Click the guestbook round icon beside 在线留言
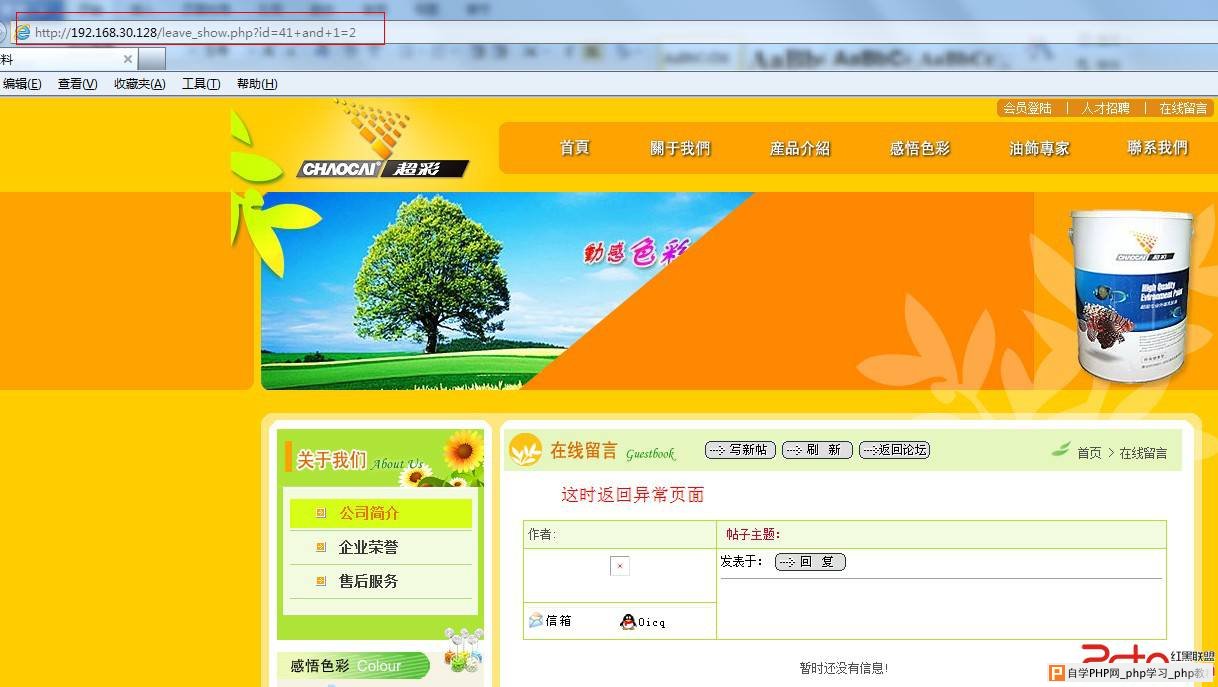The width and height of the screenshot is (1218, 687). pyautogui.click(x=525, y=451)
